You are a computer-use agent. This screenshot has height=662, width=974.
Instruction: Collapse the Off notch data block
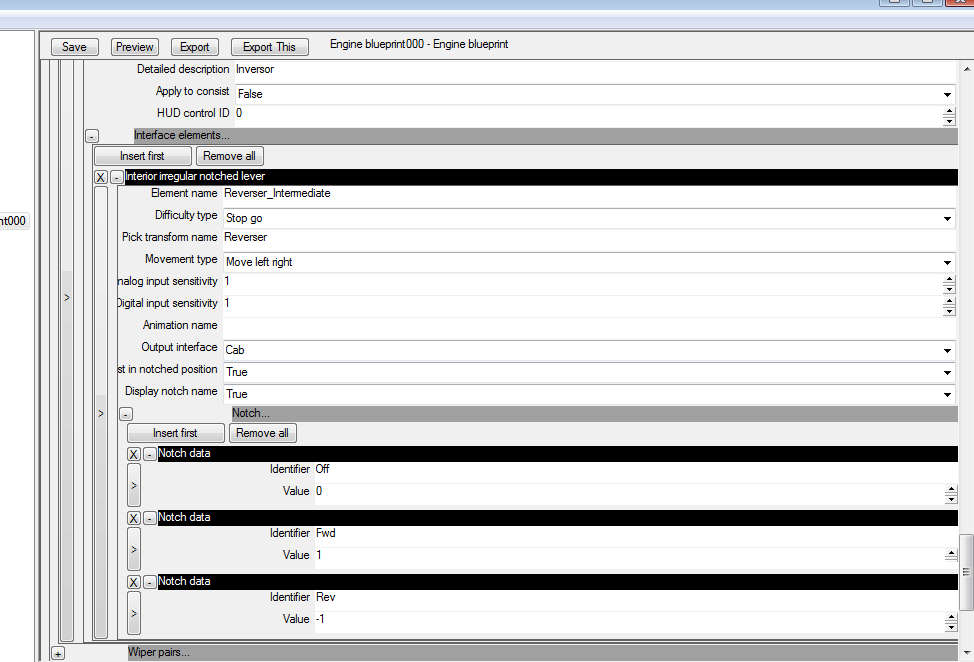149,454
